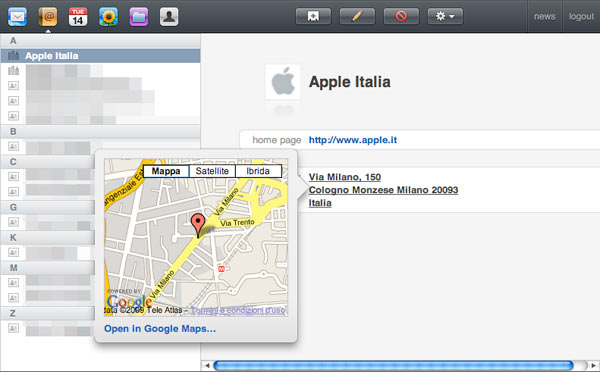The width and height of the screenshot is (600, 372).
Task: Click Open in Google Maps link
Action: pos(160,329)
